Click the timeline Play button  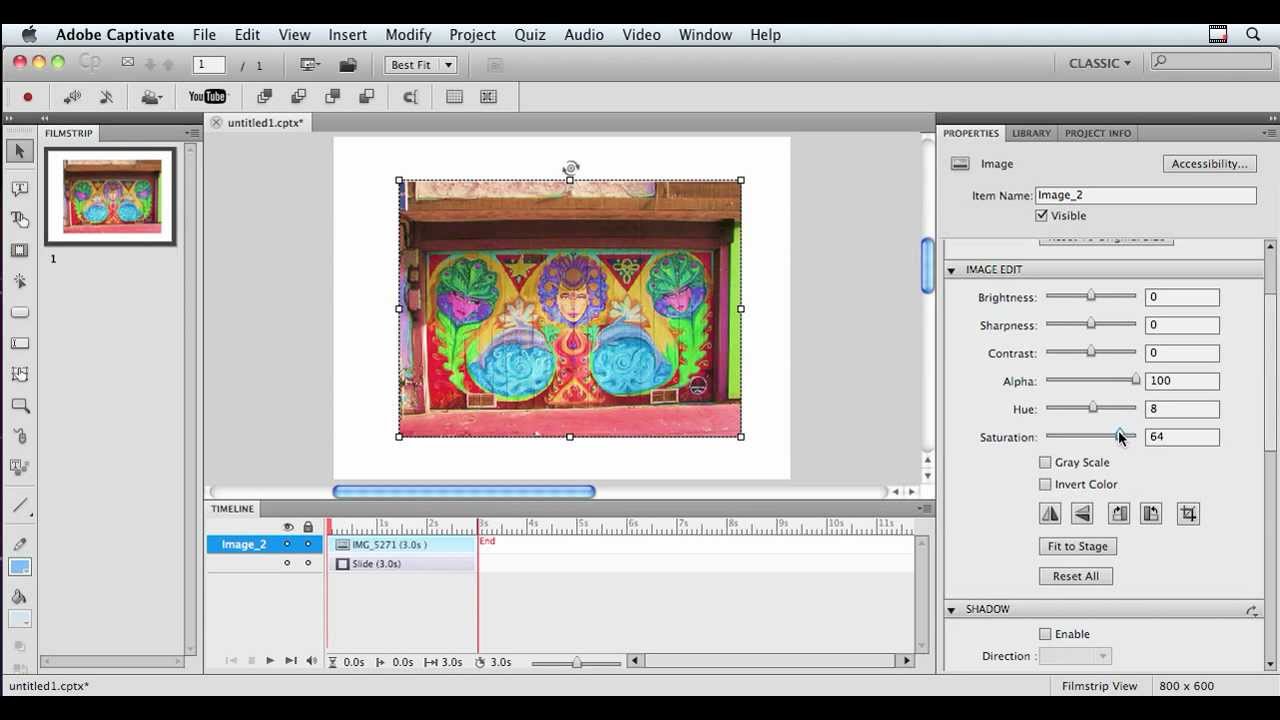tap(270, 661)
